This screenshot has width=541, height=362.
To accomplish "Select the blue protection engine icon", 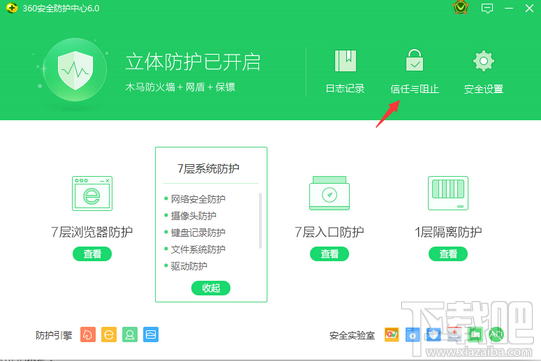I will click(x=151, y=334).
